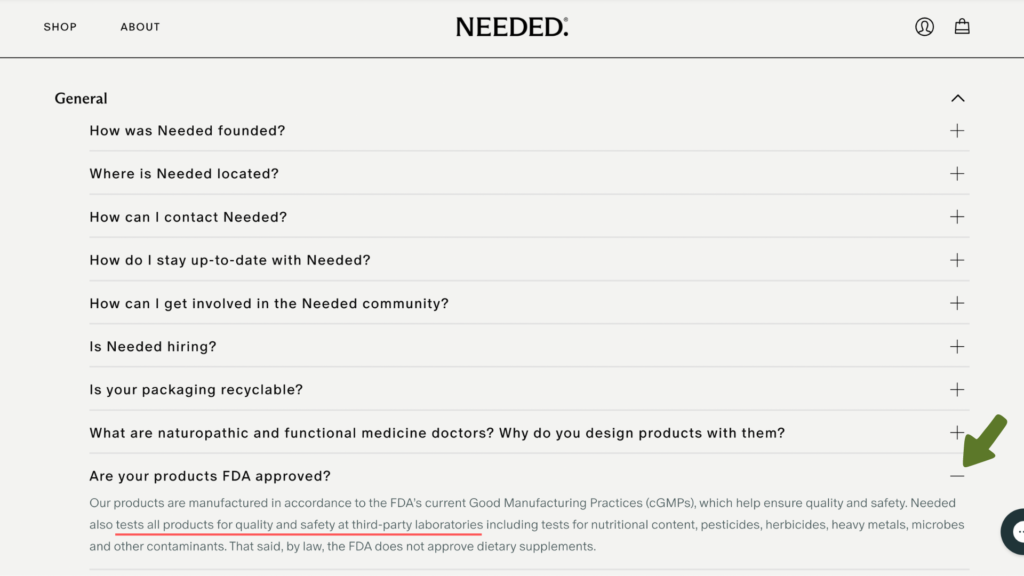Image resolution: width=1024 pixels, height=576 pixels.
Task: Click 'How was Needed founded?' question text
Action: pos(187,131)
